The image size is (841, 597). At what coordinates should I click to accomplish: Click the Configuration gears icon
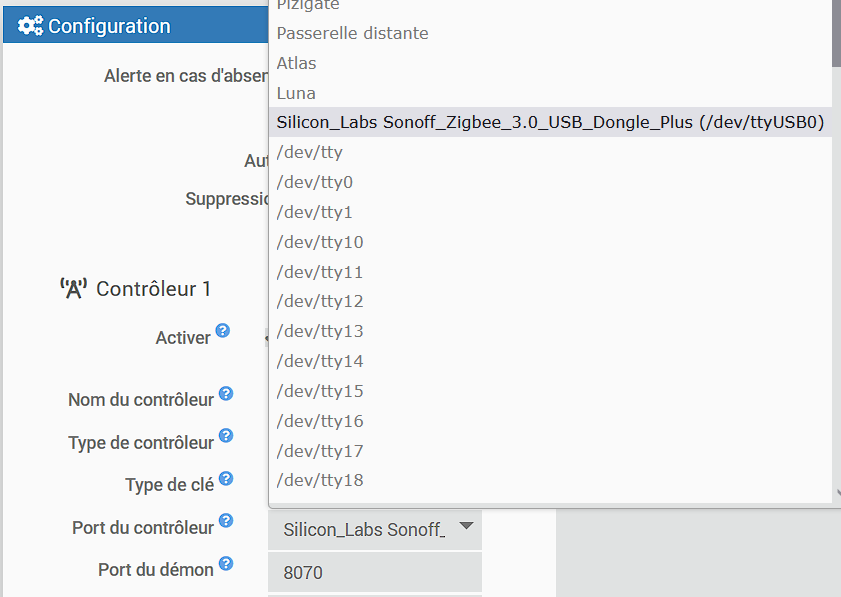click(30, 27)
